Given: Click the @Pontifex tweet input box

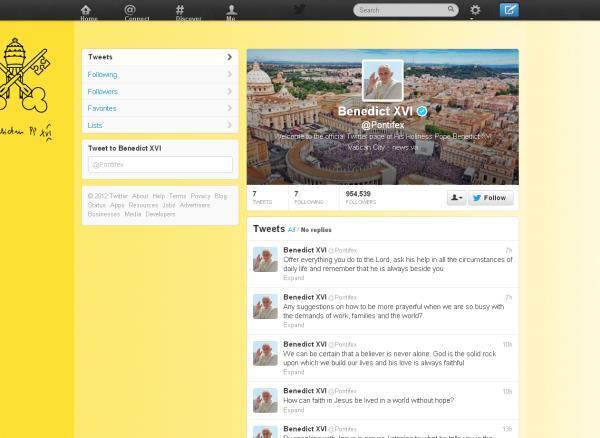Looking at the screenshot, I should pos(160,164).
